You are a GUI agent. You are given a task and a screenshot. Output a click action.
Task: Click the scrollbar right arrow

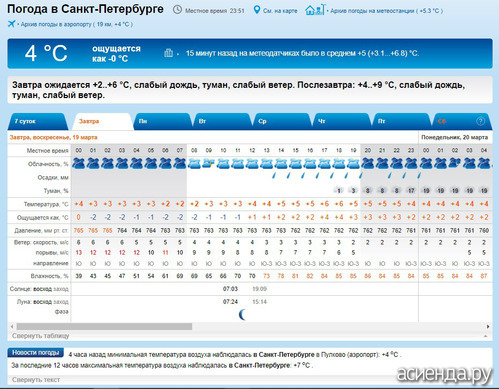(x=488, y=326)
